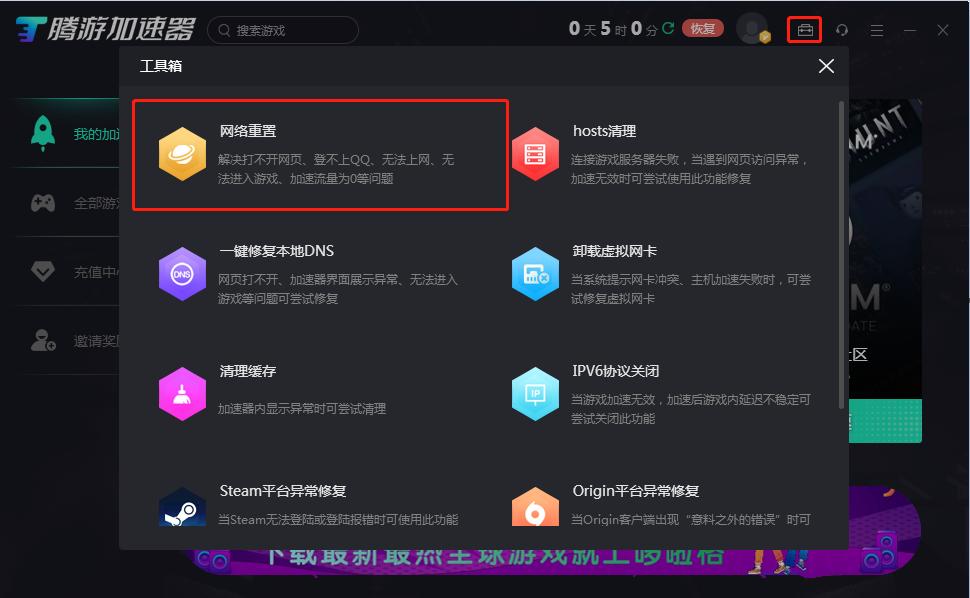Open the hamburger menu in the title bar

tap(877, 29)
